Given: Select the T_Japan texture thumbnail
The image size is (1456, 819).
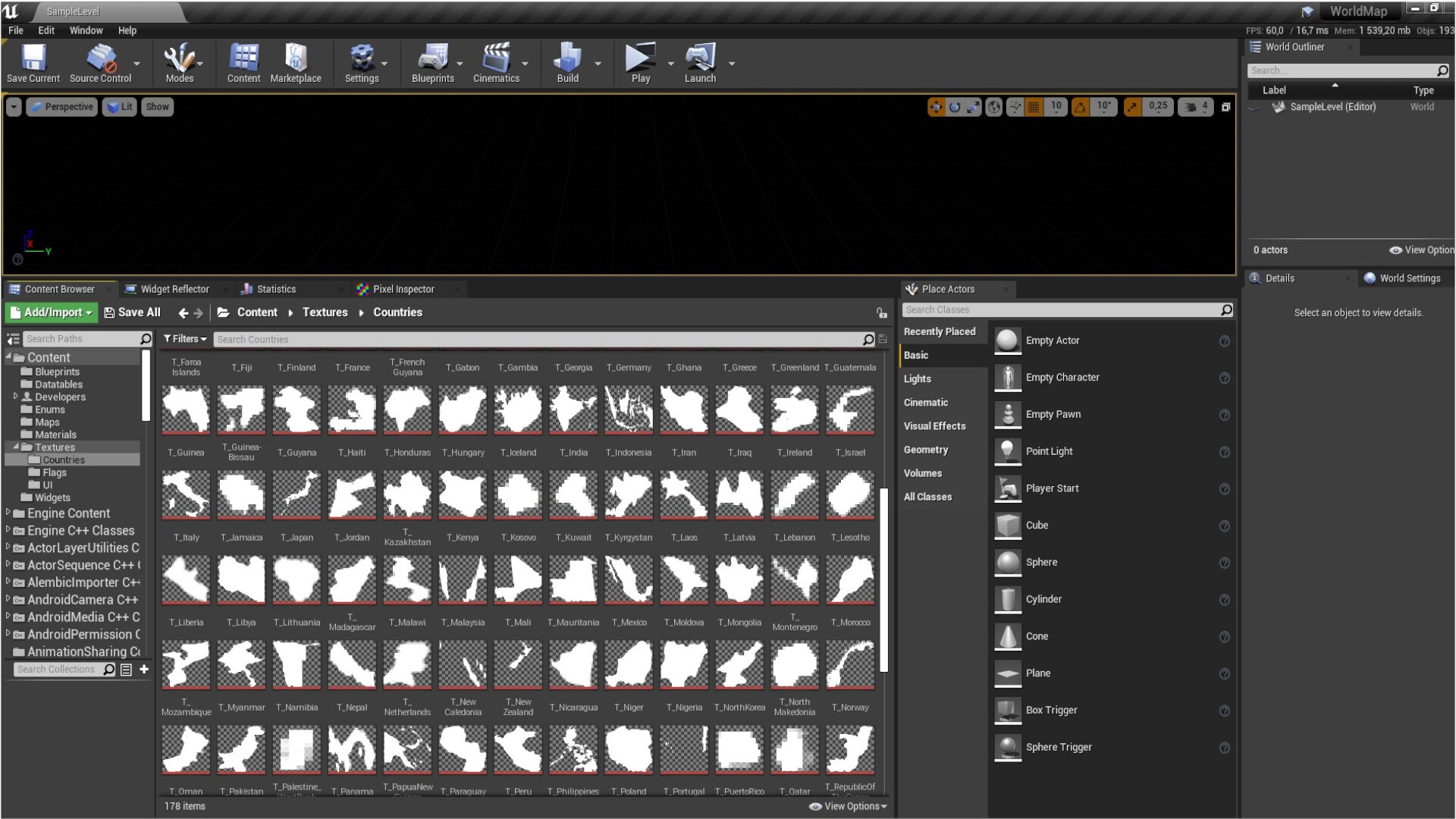Looking at the screenshot, I should coord(297,494).
